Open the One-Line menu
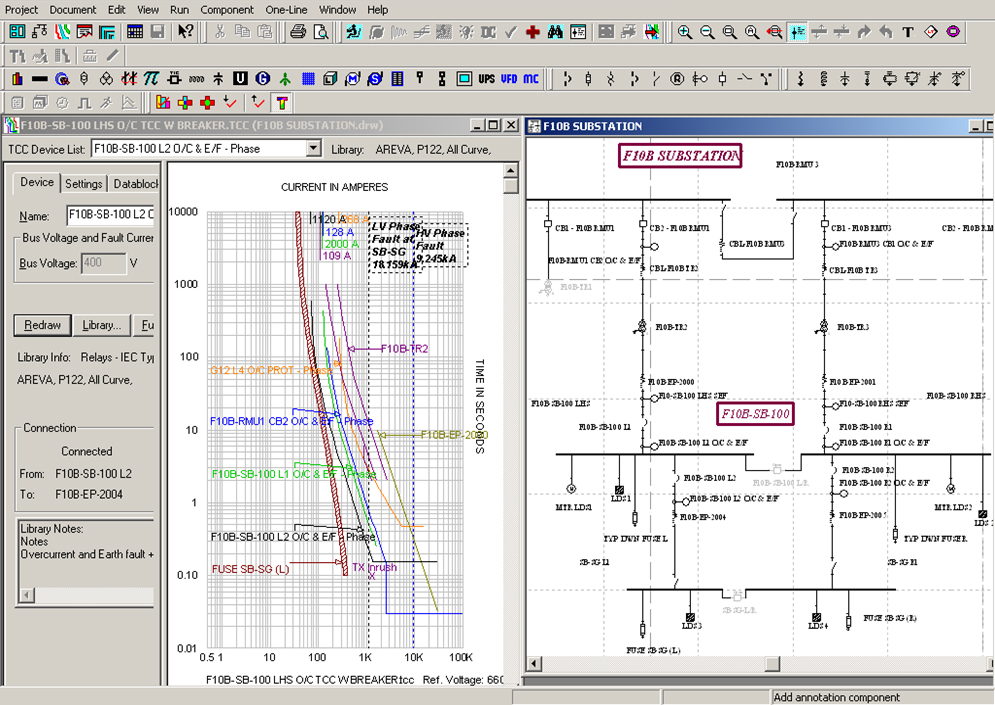This screenshot has height=705, width=995. tap(286, 9)
